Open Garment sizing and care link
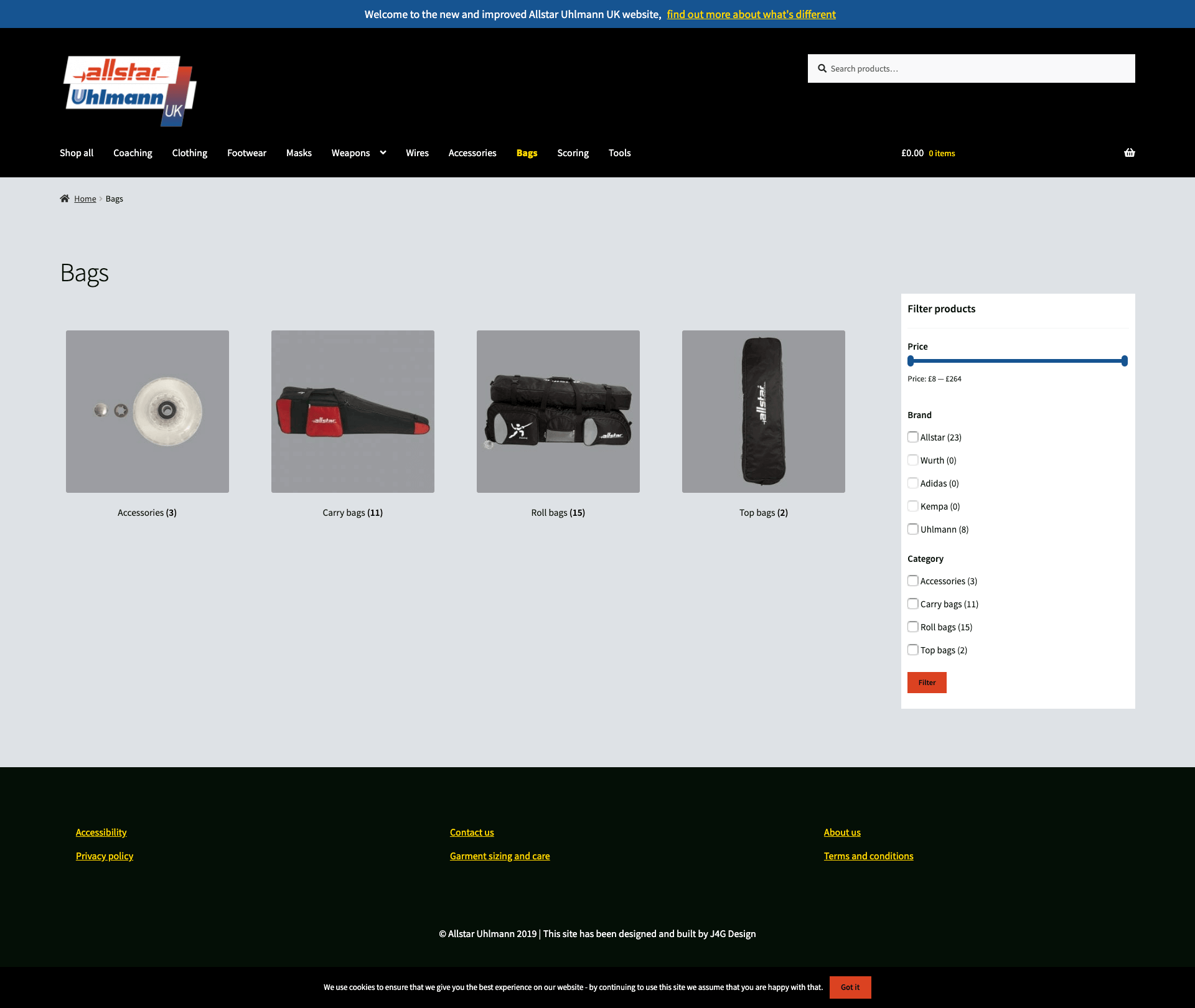 [500, 856]
